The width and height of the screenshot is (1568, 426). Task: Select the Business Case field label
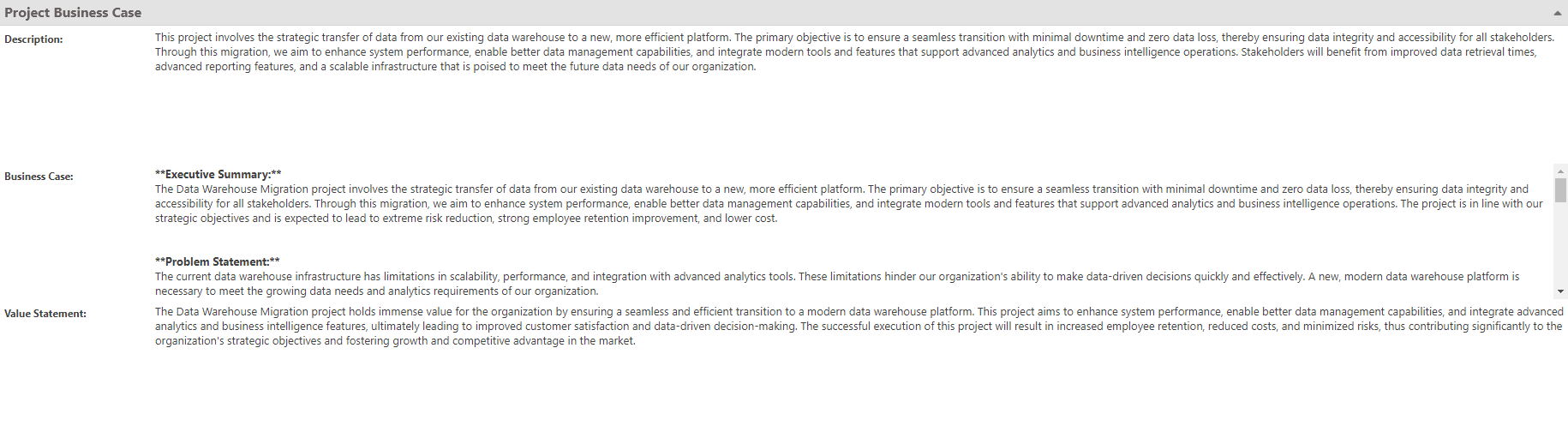[x=39, y=177]
